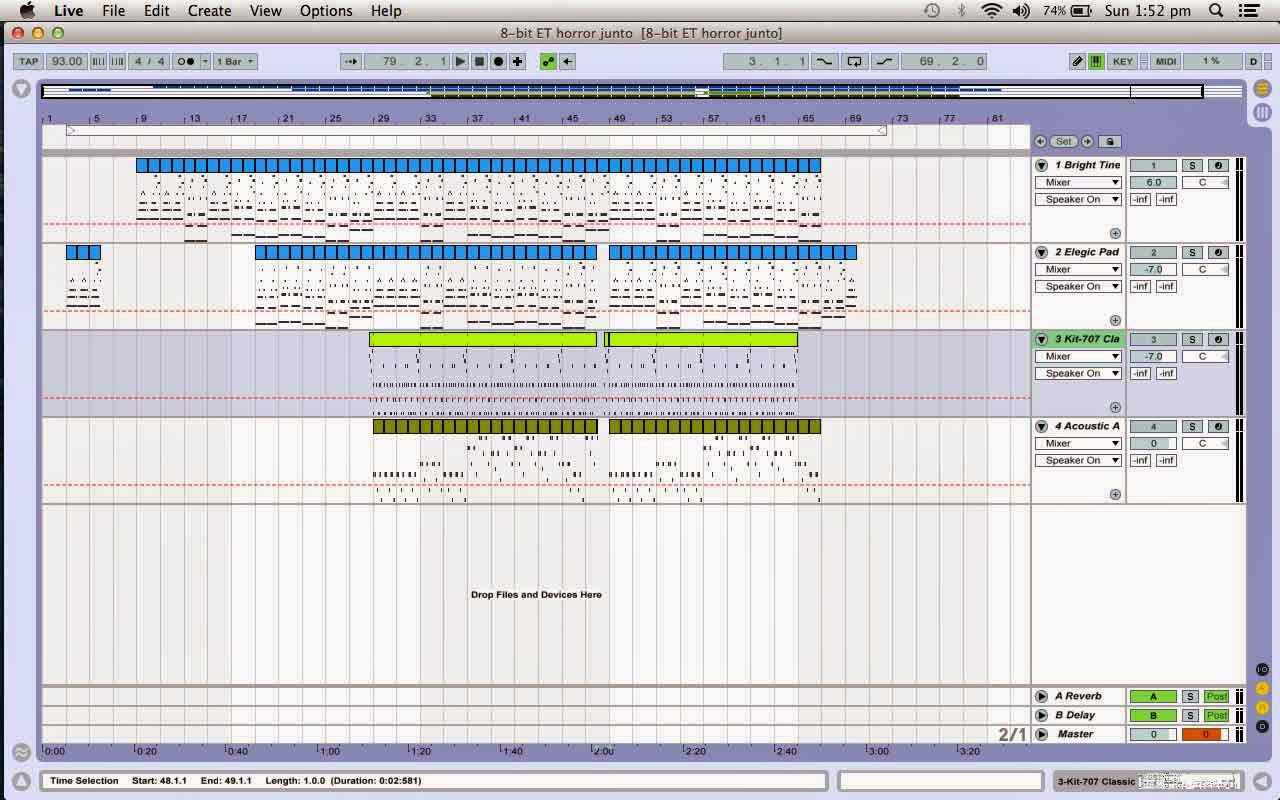Start playback with the Play button
Viewport: 1280px width, 800px height.
pos(460,61)
